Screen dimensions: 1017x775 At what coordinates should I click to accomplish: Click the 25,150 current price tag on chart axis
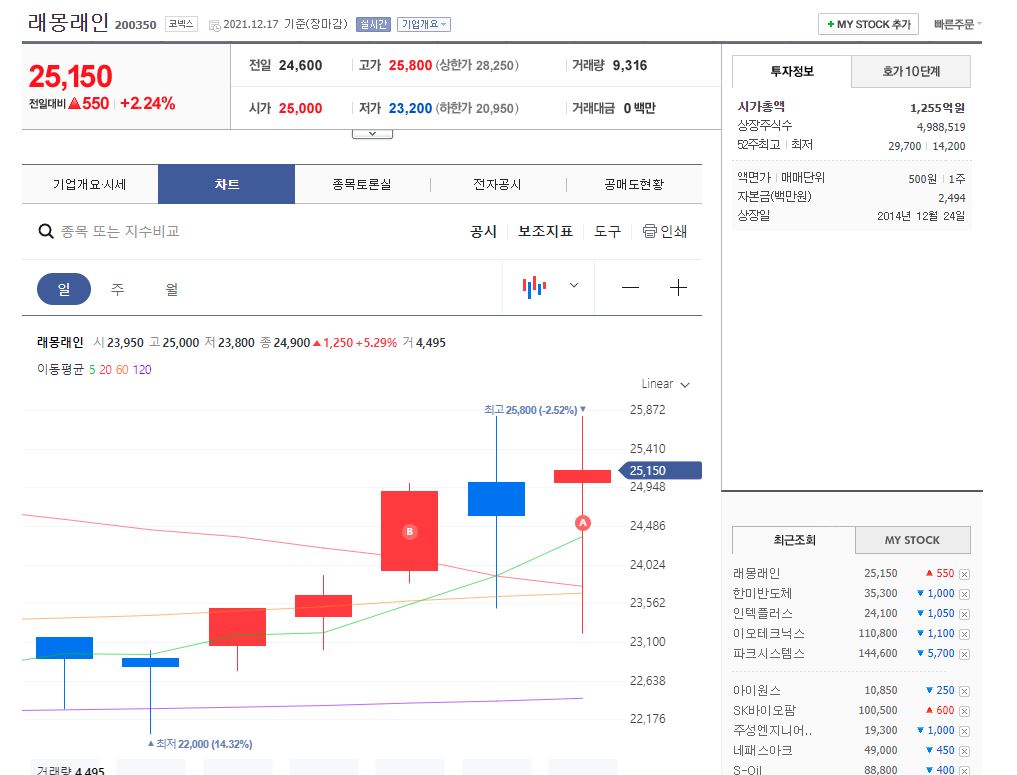tap(660, 470)
